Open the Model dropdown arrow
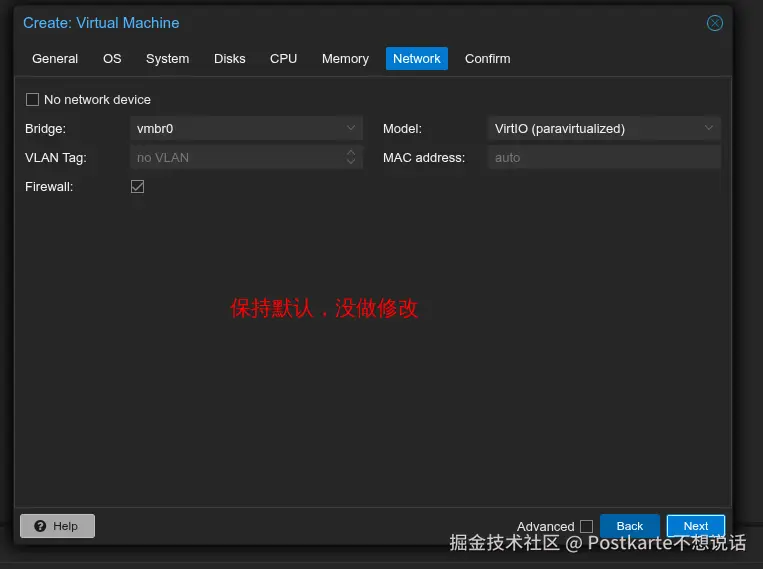 click(x=708, y=128)
